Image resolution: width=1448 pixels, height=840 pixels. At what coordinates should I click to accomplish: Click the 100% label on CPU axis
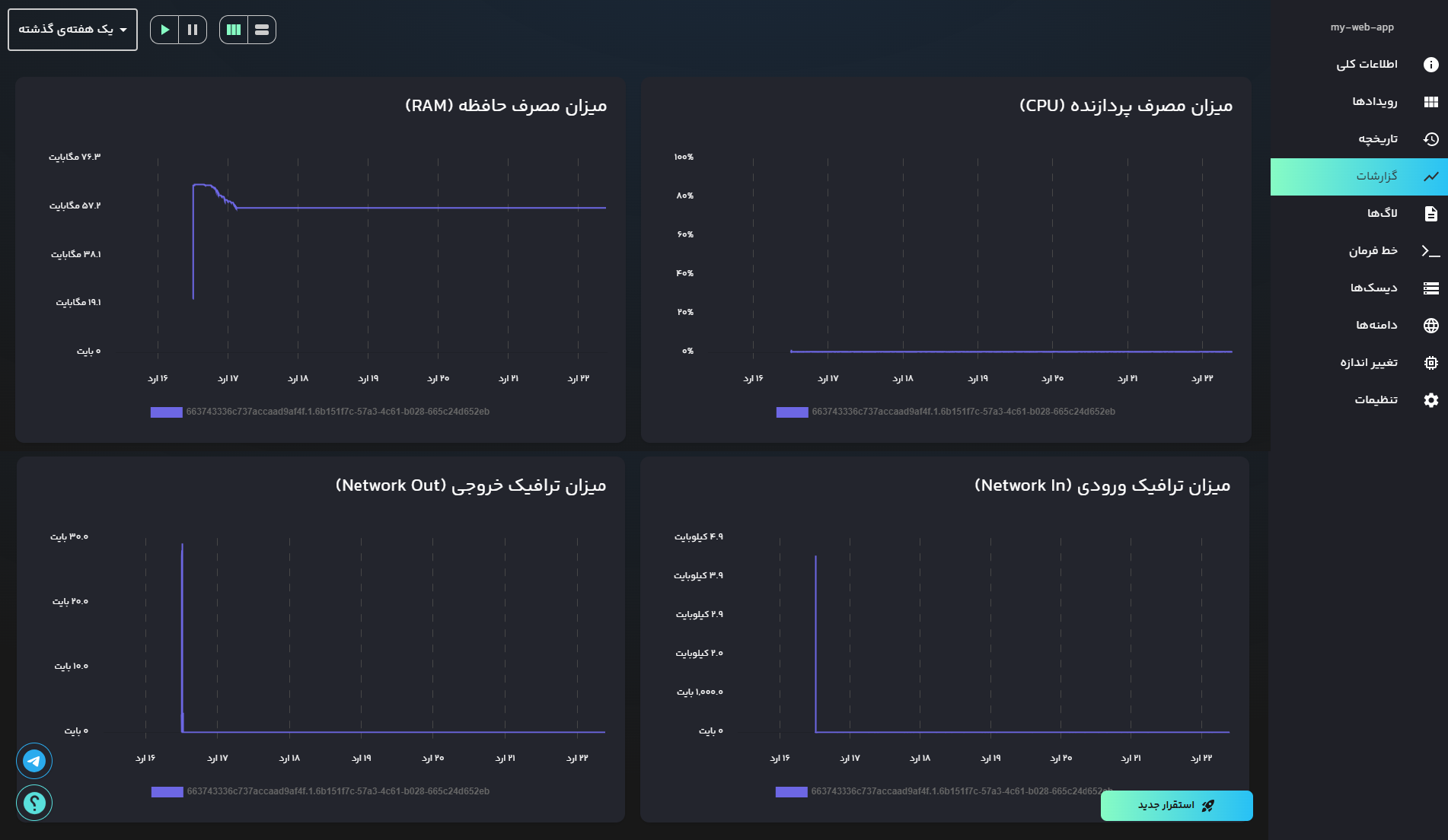[684, 157]
